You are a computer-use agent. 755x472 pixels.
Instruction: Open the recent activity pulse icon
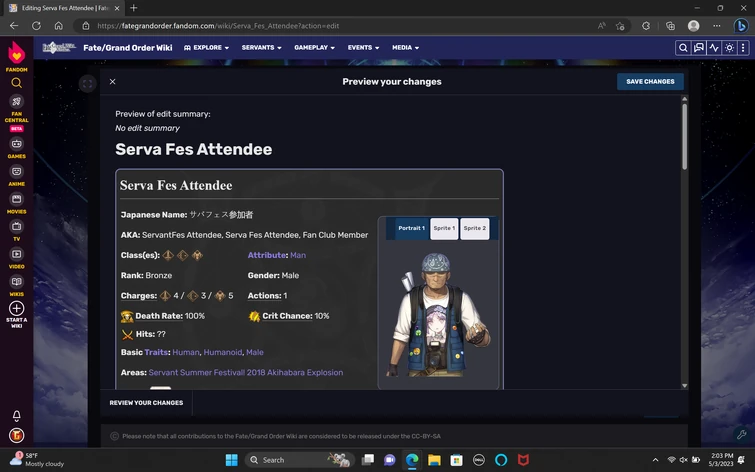[x=714, y=48]
